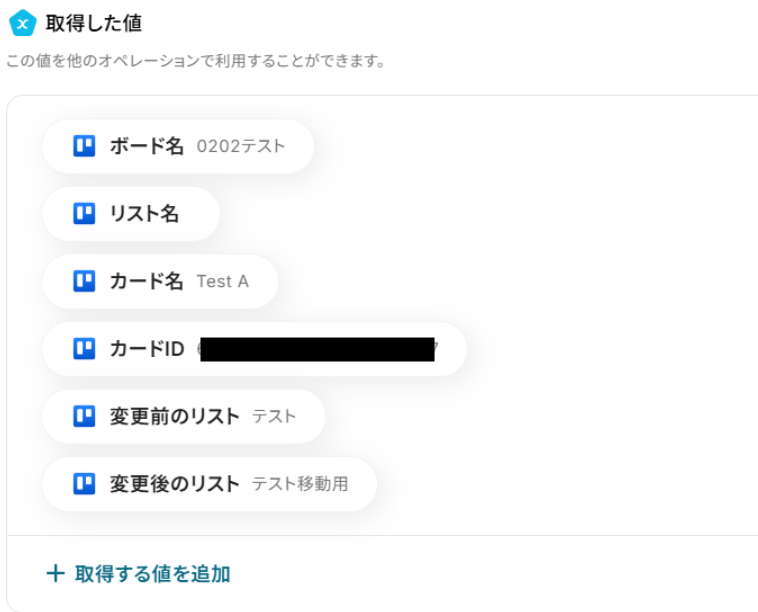Pick the カードID label
The width and height of the screenshot is (758, 612).
click(147, 349)
